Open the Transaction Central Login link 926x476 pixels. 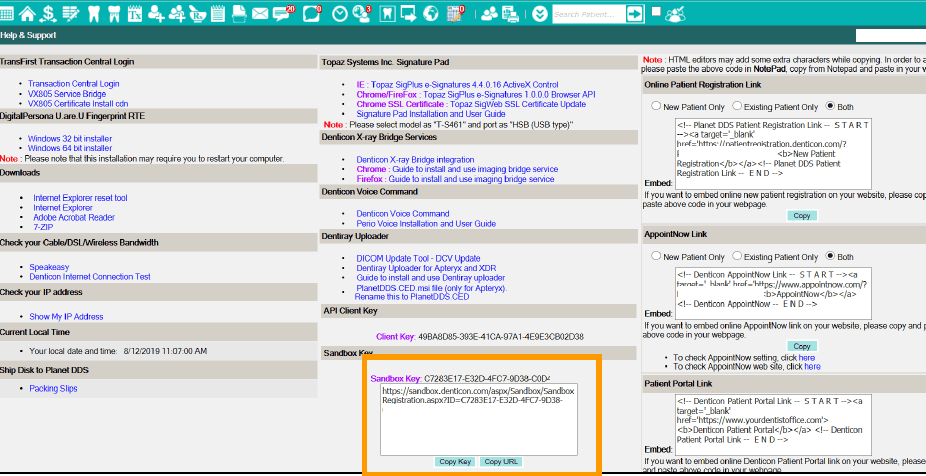click(x=73, y=84)
